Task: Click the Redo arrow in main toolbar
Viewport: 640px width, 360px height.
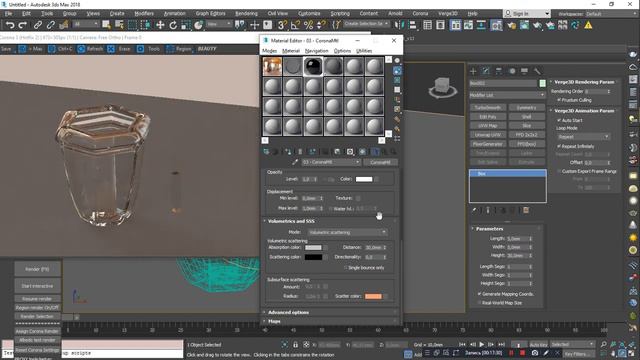Action: coord(23,25)
